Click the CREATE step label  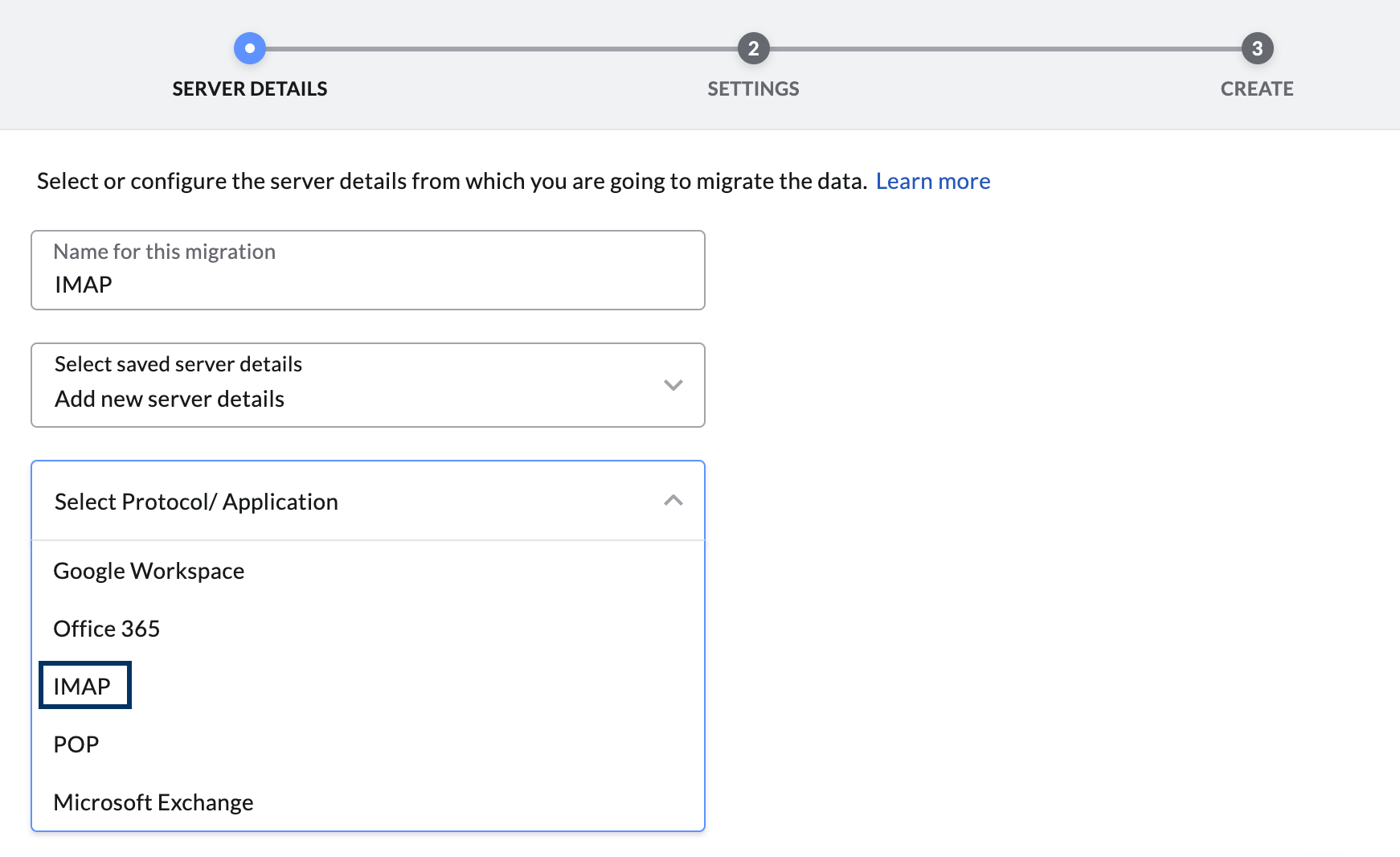[x=1256, y=88]
